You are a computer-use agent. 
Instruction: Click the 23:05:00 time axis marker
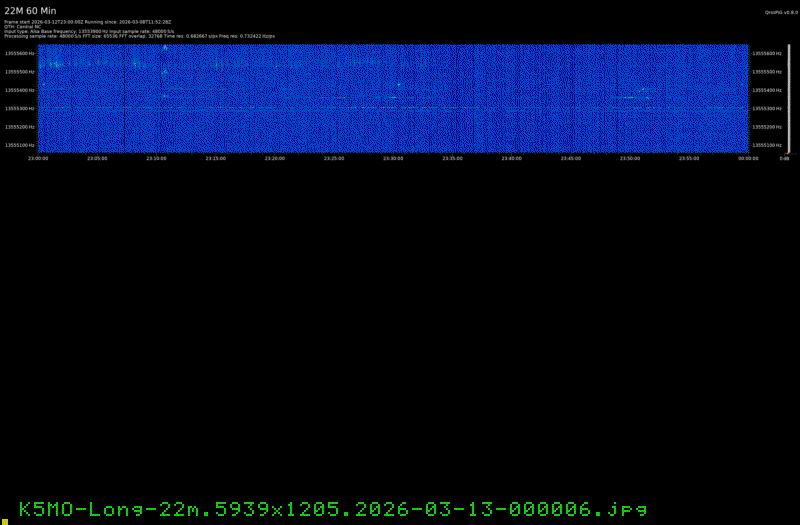[x=97, y=158]
